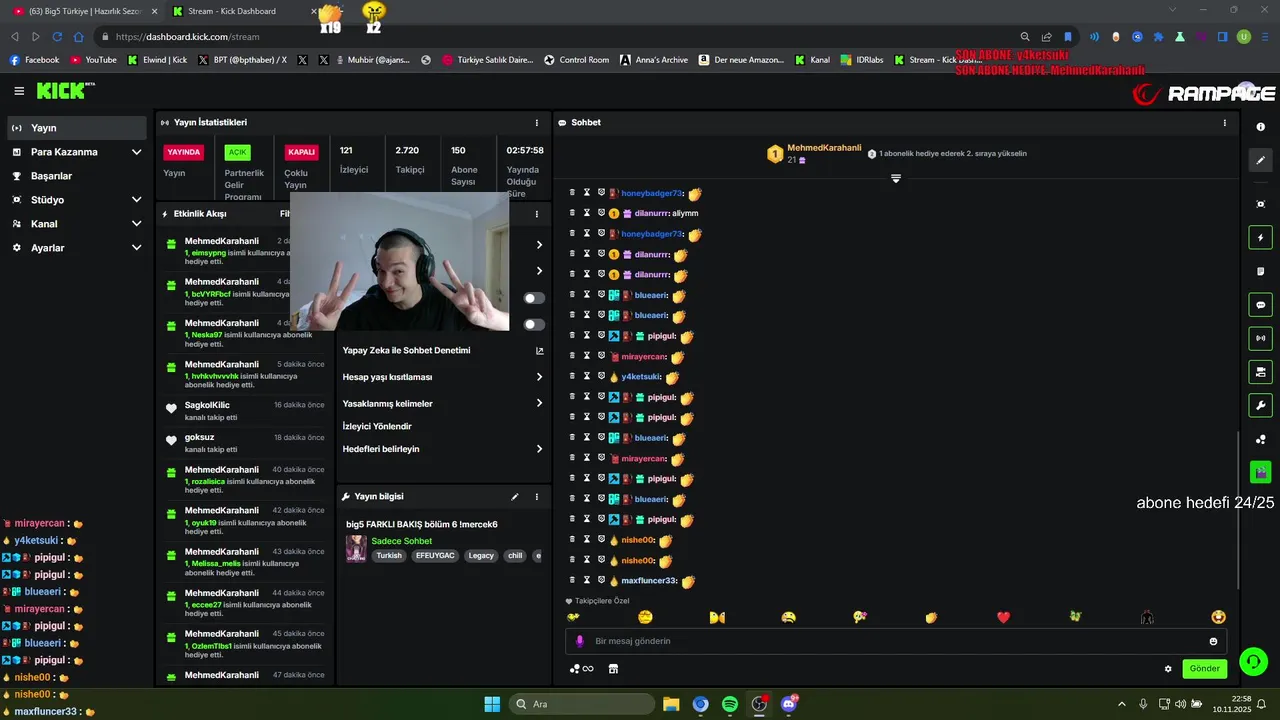Screen dimensions: 1280x720
Task: Open the stream layout icon on right rail
Action: point(1260,372)
